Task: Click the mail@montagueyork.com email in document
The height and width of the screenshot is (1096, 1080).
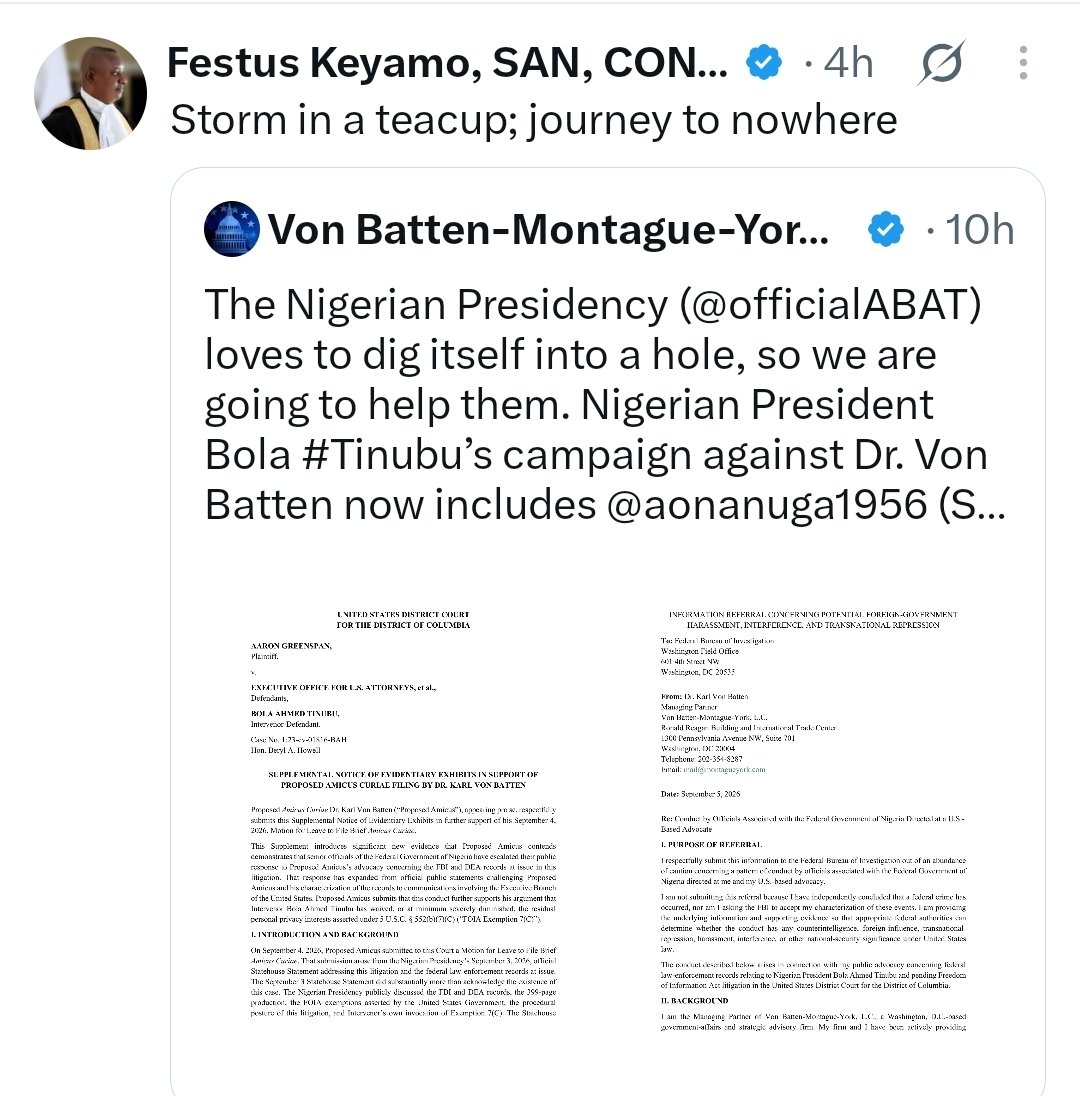Action: point(724,770)
